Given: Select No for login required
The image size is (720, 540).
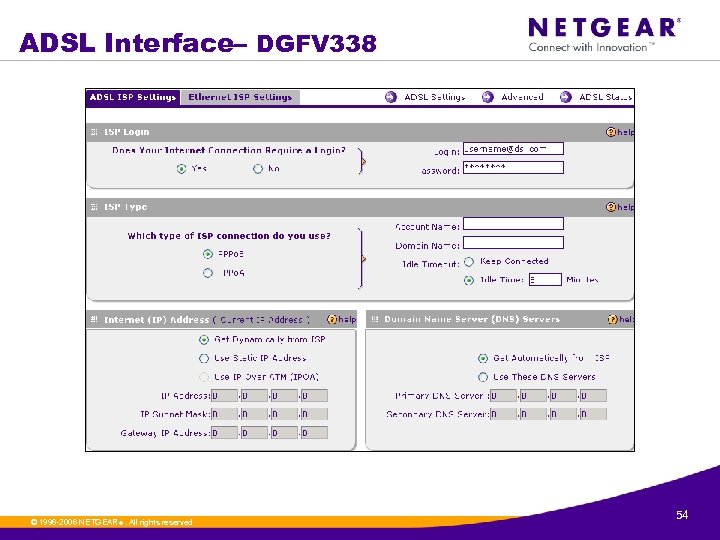Looking at the screenshot, I should [258, 169].
